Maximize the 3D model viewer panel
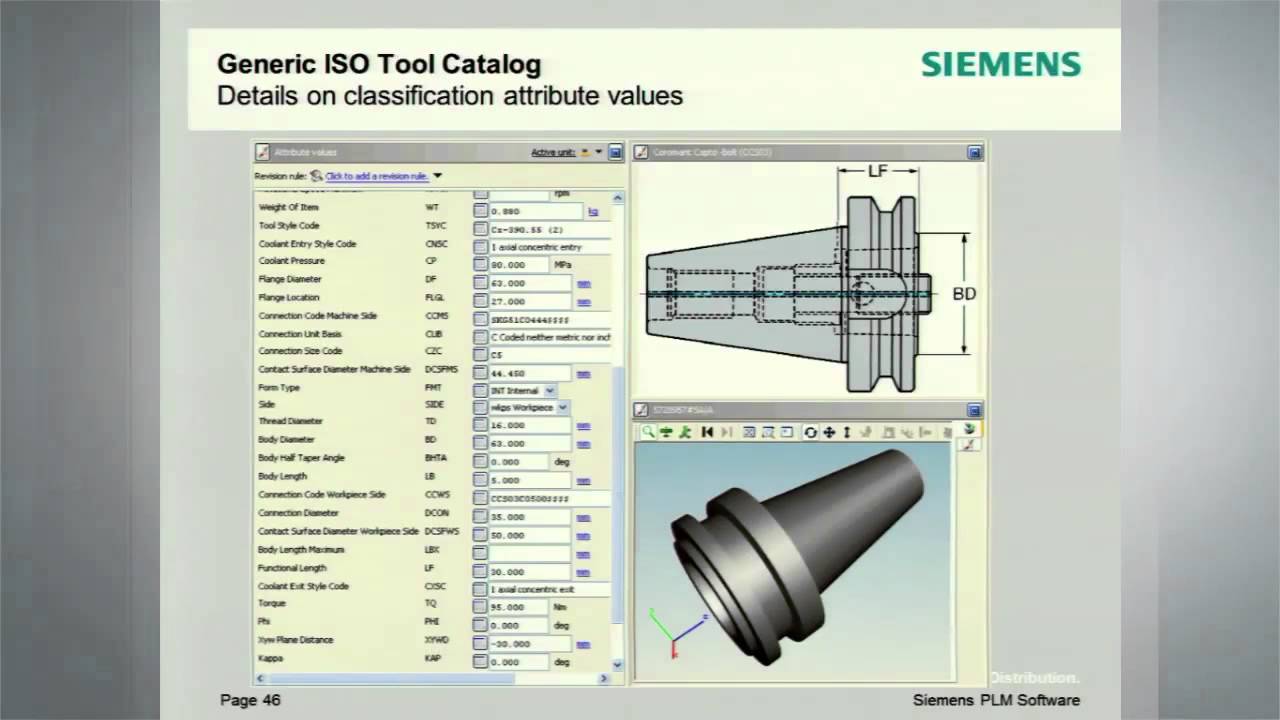Viewport: 1280px width, 720px height. (974, 410)
